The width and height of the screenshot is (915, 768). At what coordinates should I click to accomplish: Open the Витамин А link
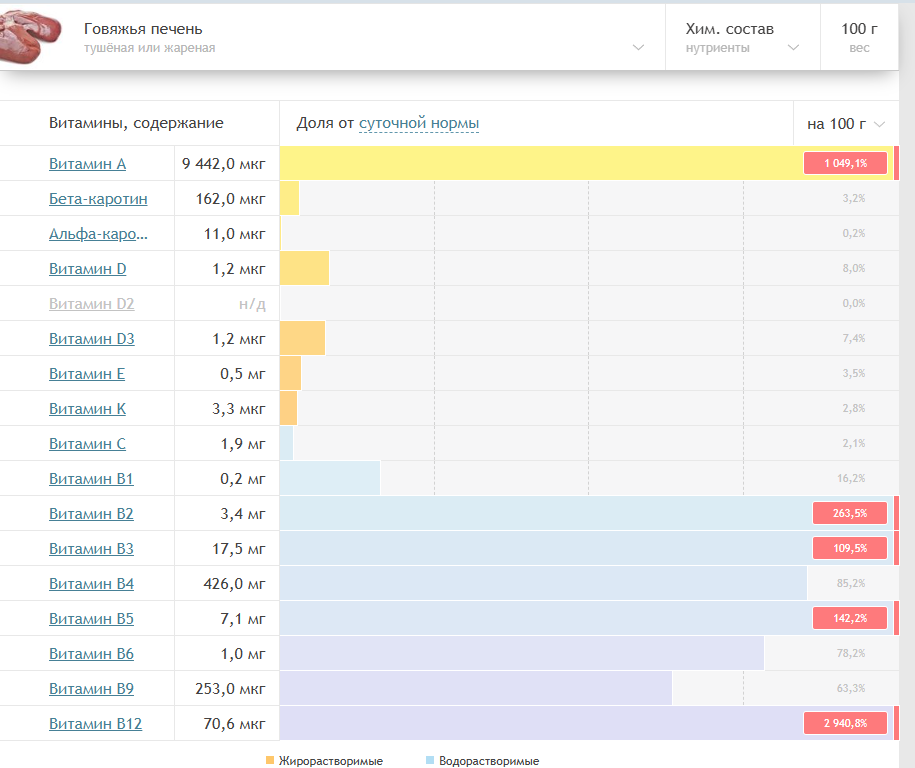pyautogui.click(x=87, y=164)
